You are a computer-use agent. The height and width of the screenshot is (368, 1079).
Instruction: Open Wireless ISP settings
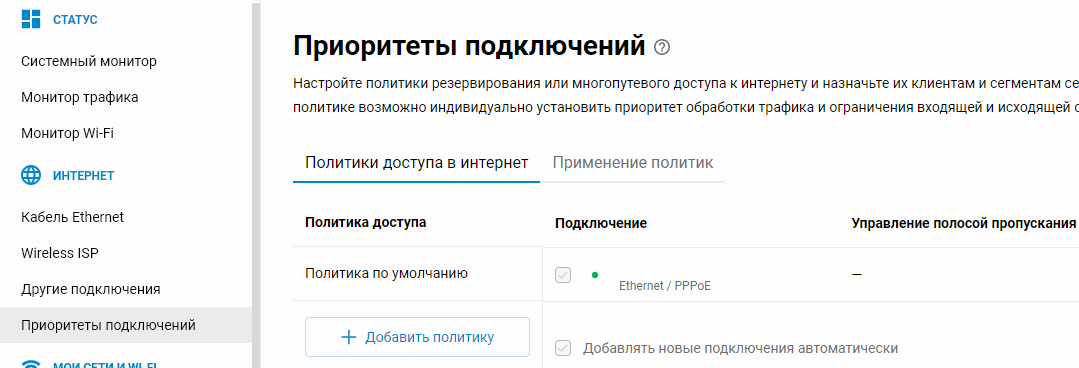(60, 253)
